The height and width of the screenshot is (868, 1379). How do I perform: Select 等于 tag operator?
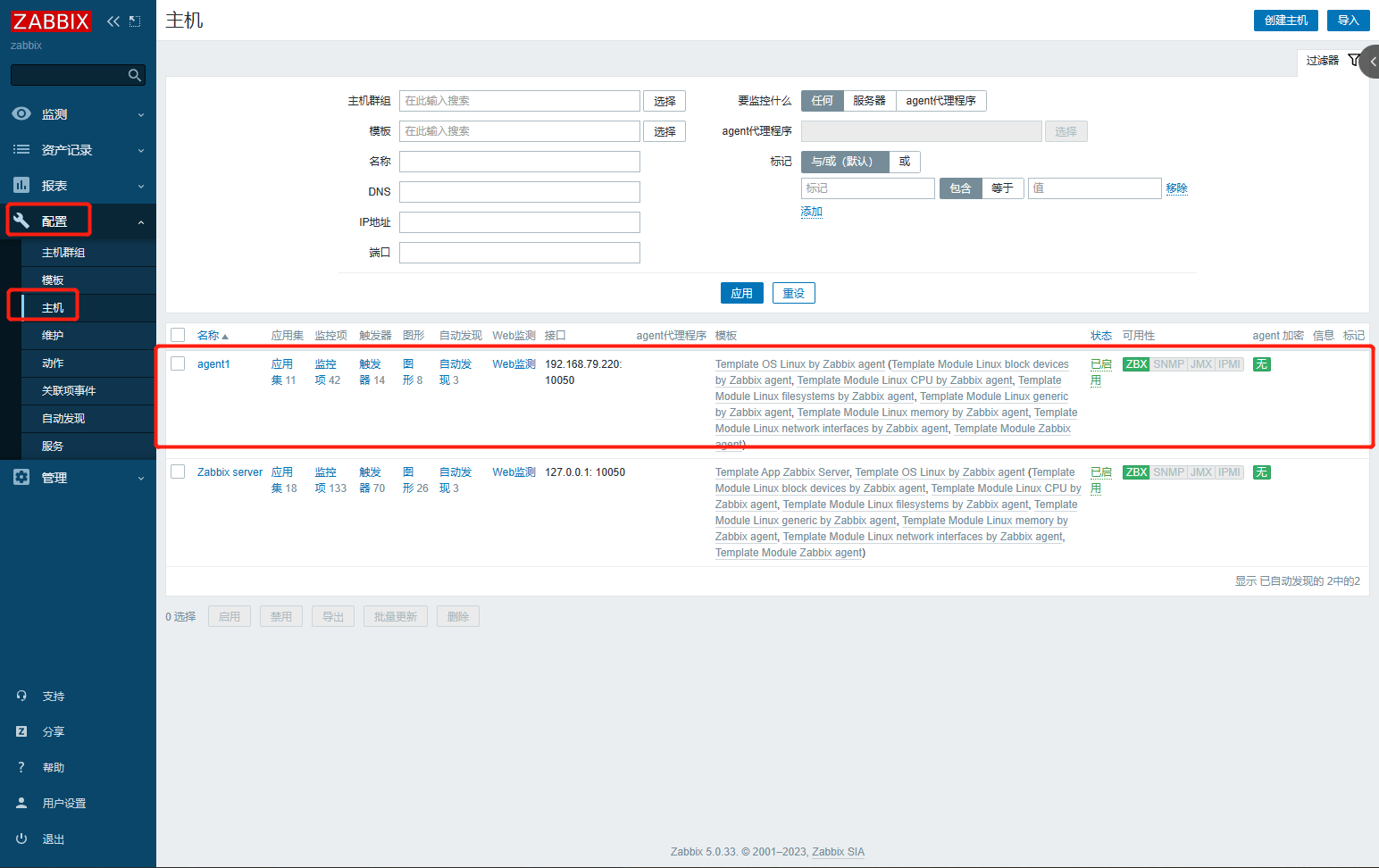tap(1002, 188)
